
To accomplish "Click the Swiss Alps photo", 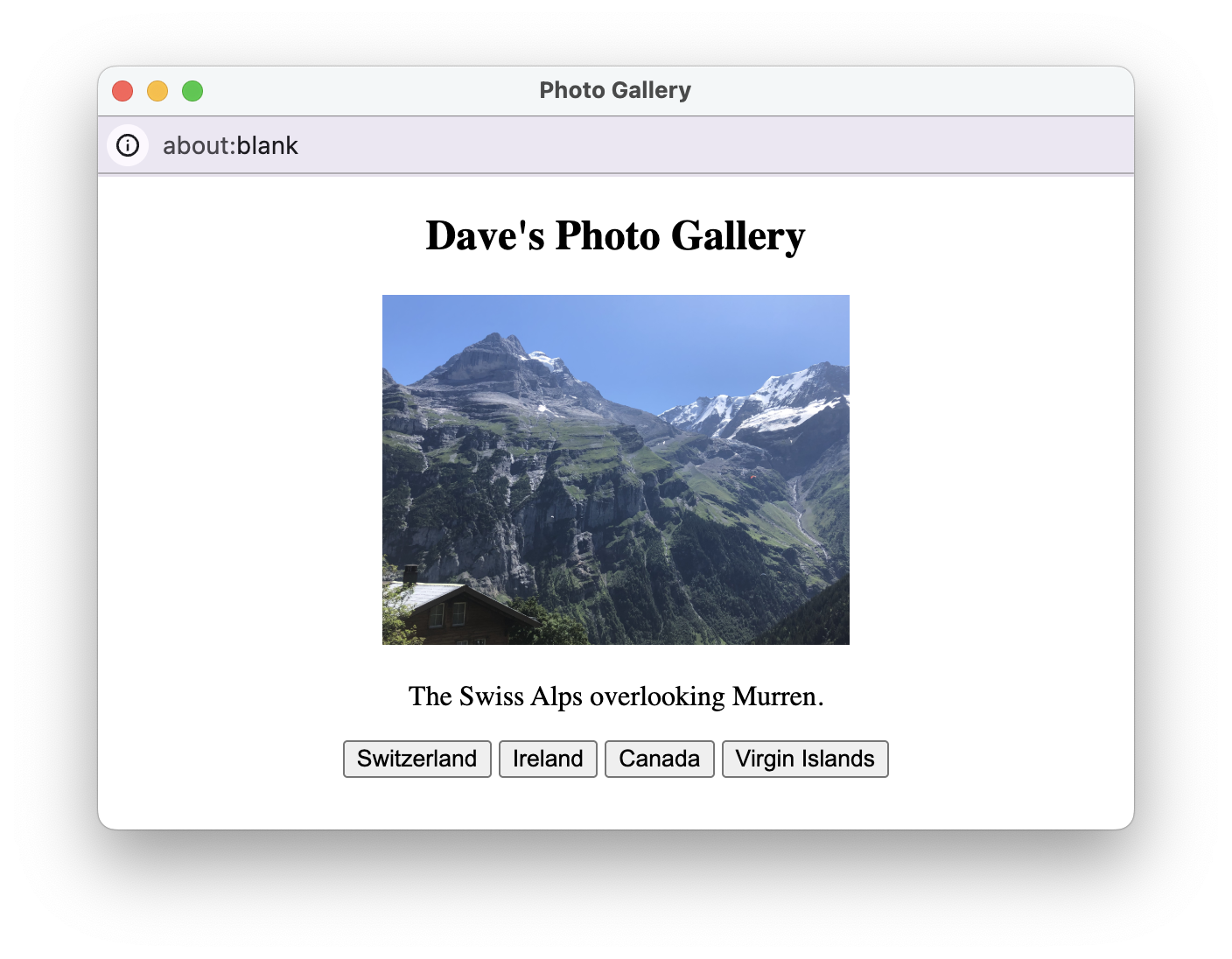I will (x=615, y=468).
